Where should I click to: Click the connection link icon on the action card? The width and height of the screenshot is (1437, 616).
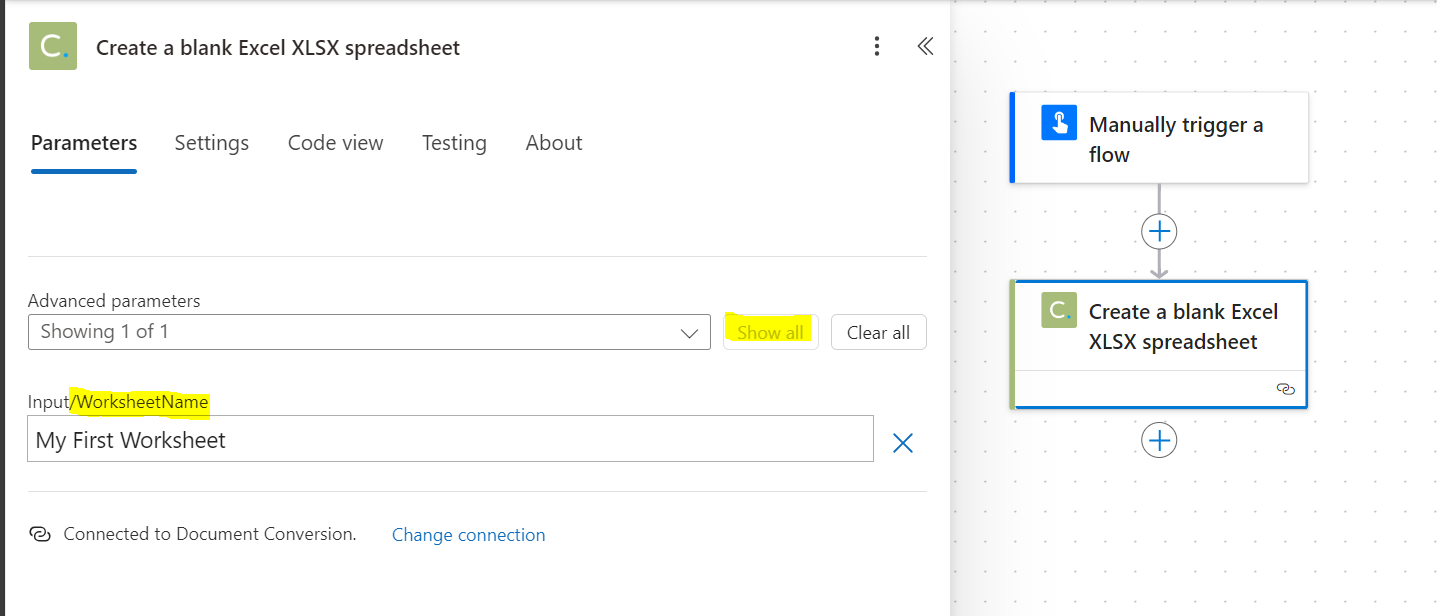(x=1286, y=389)
